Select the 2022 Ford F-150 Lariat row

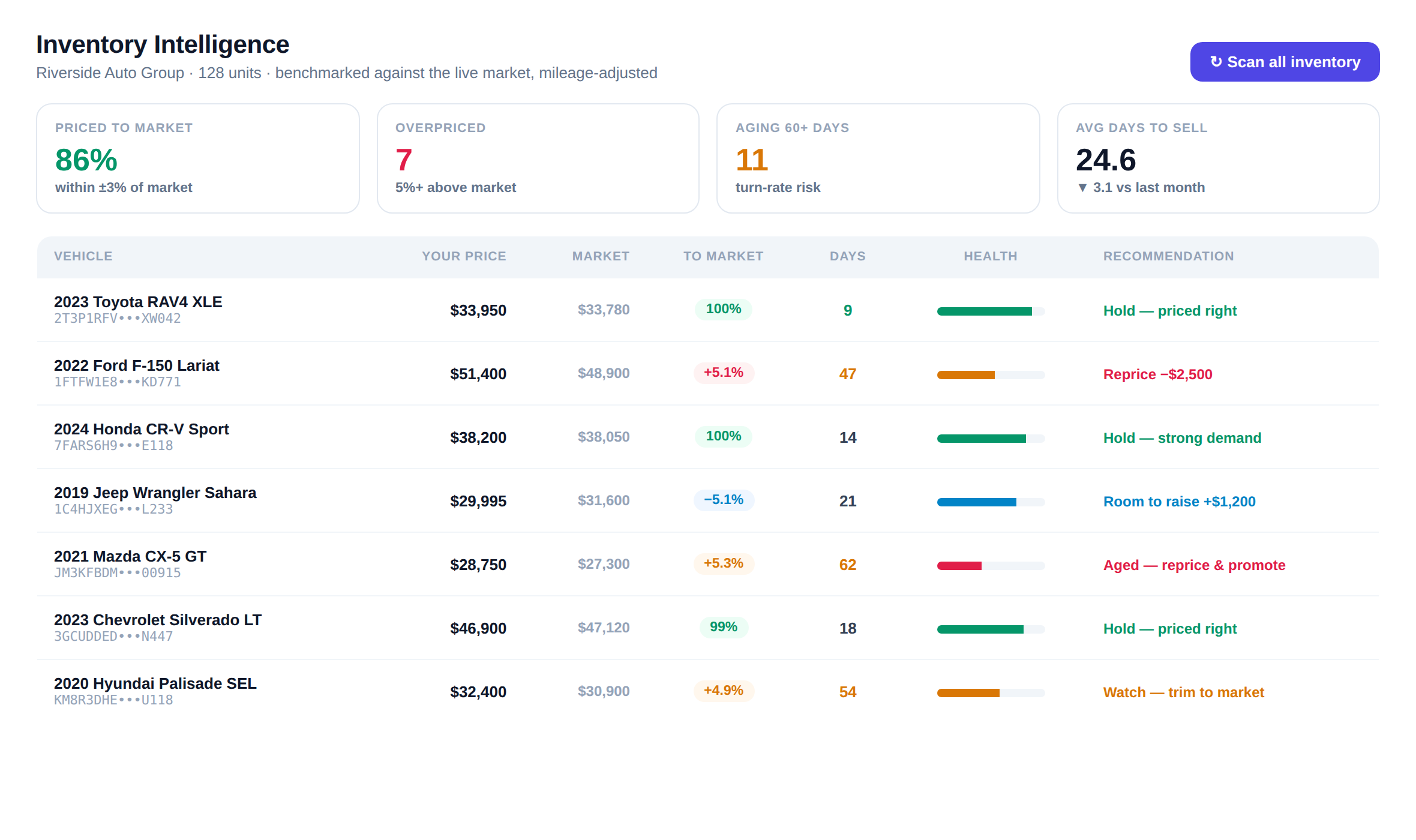coord(708,374)
